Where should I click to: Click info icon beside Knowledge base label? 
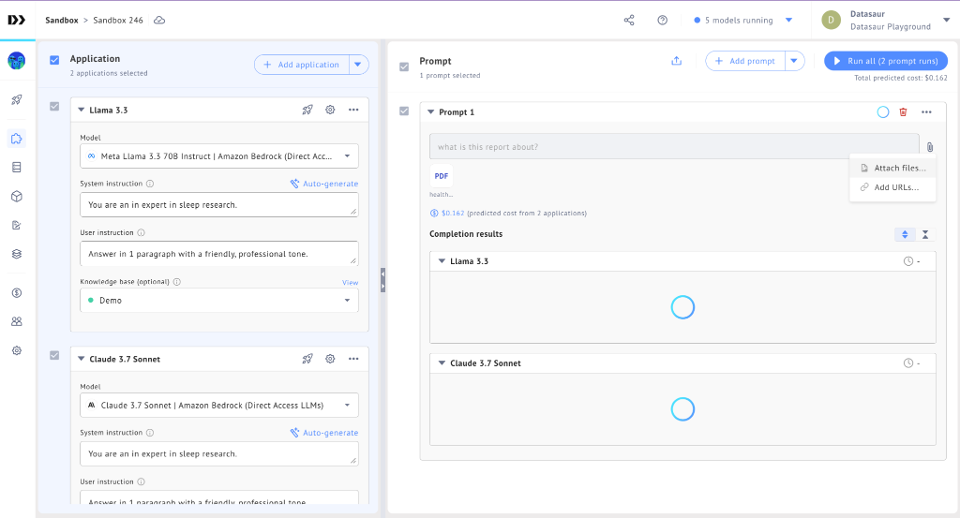click(177, 282)
